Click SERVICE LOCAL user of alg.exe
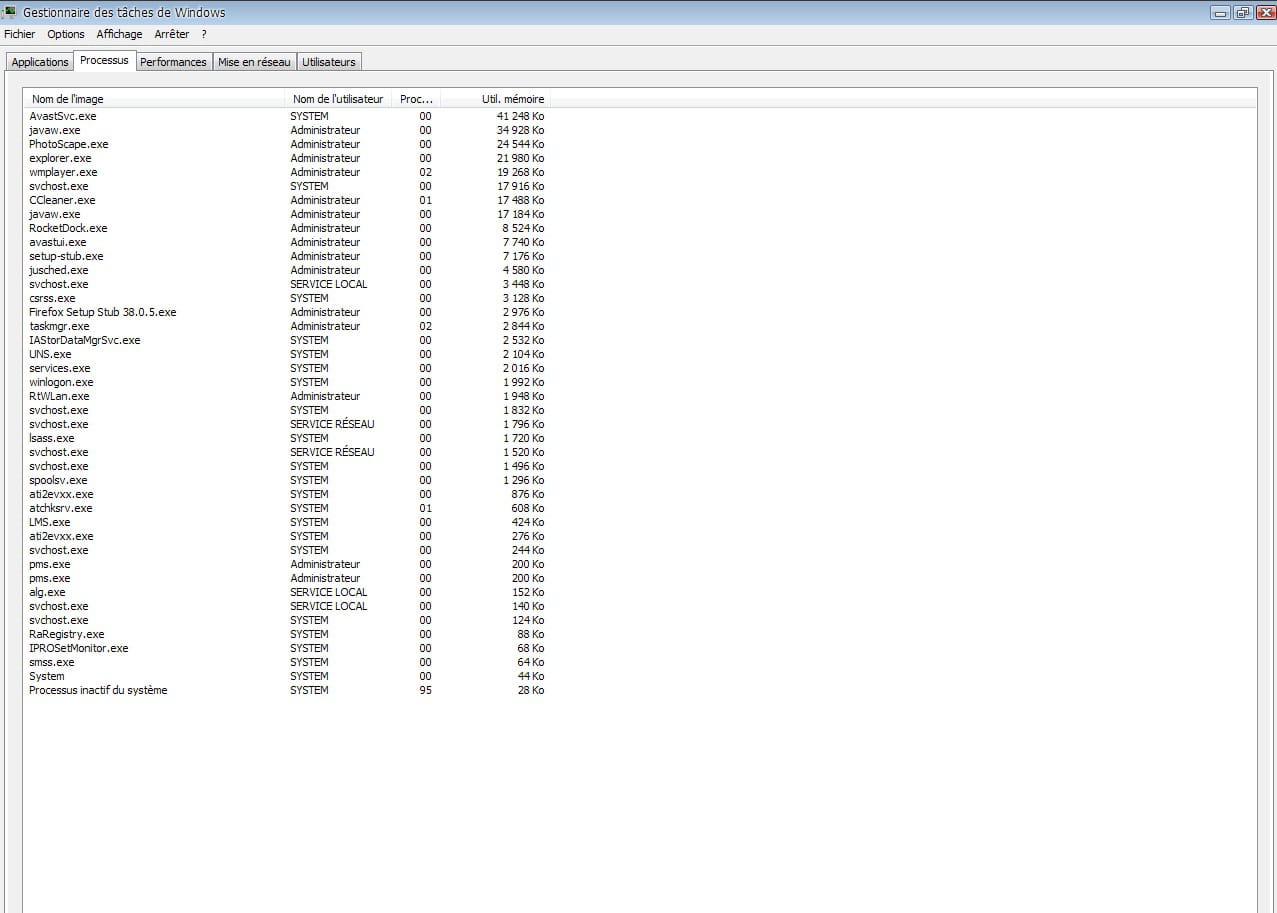The image size is (1277, 913). point(328,592)
